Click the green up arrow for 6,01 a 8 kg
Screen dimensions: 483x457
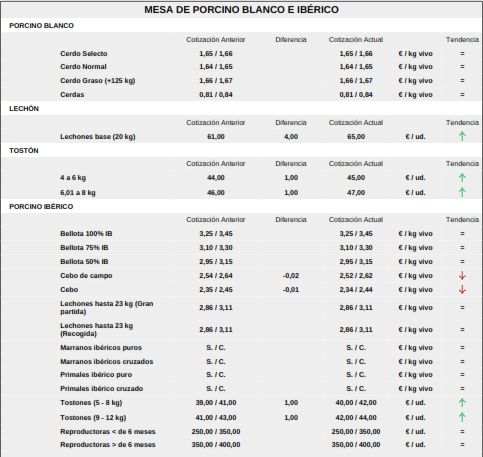(462, 192)
